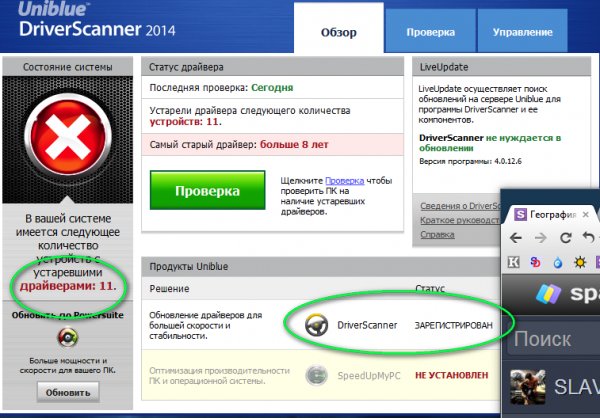Image resolution: width=600 pixels, height=418 pixels.
Task: Click the ЗАРЕГИСТРИРОВАН status text
Action: tap(453, 325)
